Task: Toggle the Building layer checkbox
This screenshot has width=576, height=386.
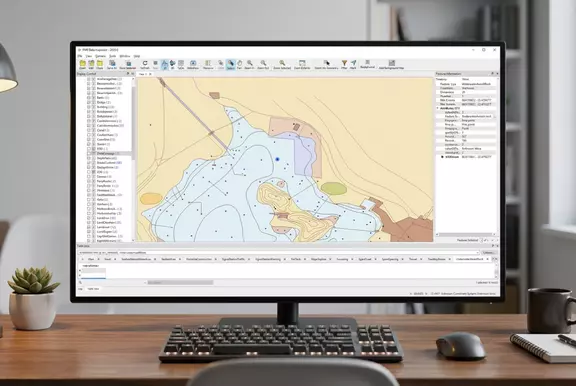Action: click(89, 107)
